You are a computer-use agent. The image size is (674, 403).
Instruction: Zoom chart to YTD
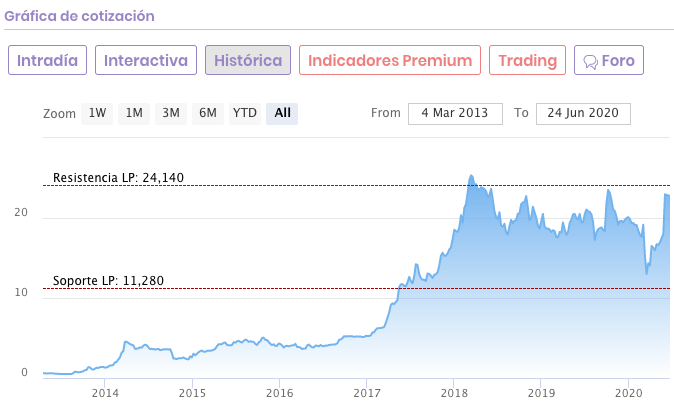(245, 113)
